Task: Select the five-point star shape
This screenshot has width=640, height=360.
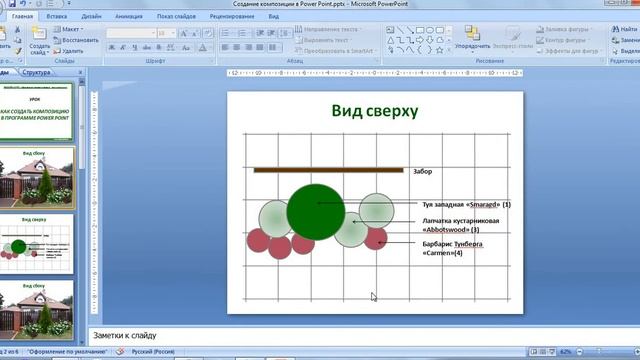Action: click(440, 50)
